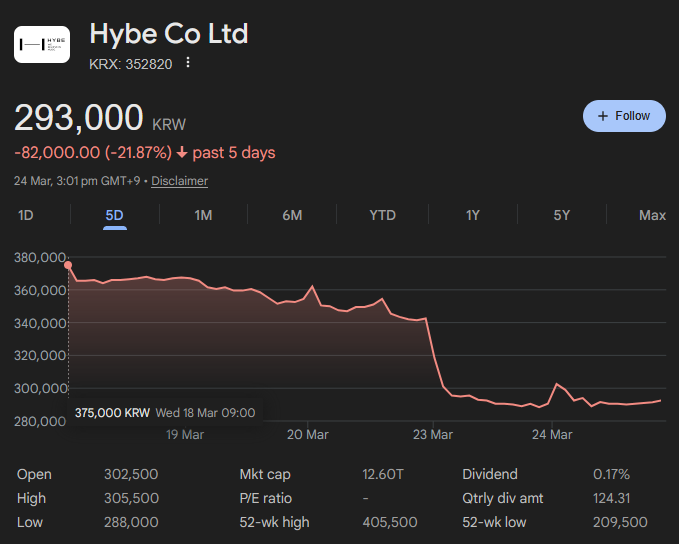Click the 380,000 y-axis label
Image resolution: width=679 pixels, height=544 pixels.
click(x=40, y=257)
